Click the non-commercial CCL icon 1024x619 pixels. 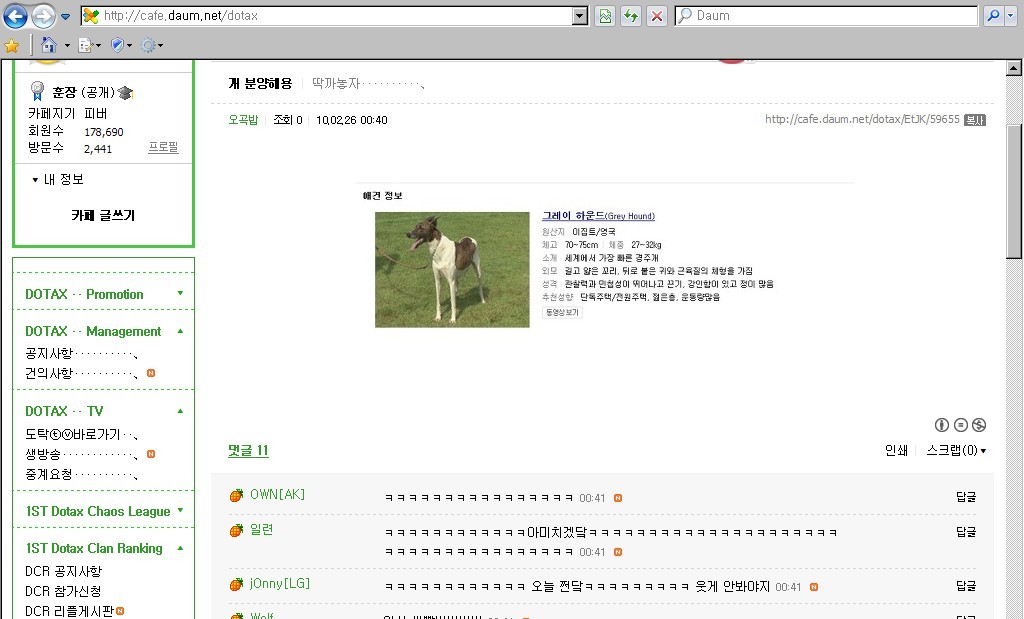coord(978,425)
